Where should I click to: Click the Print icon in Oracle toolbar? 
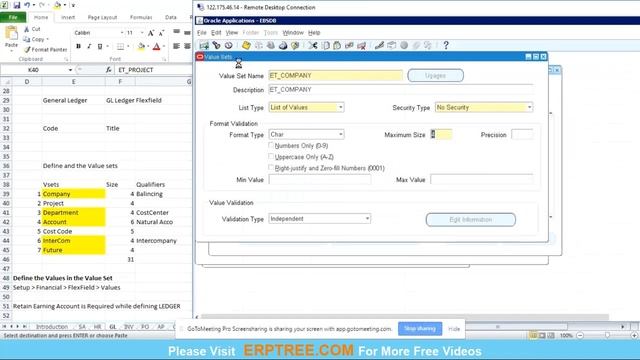click(x=283, y=45)
